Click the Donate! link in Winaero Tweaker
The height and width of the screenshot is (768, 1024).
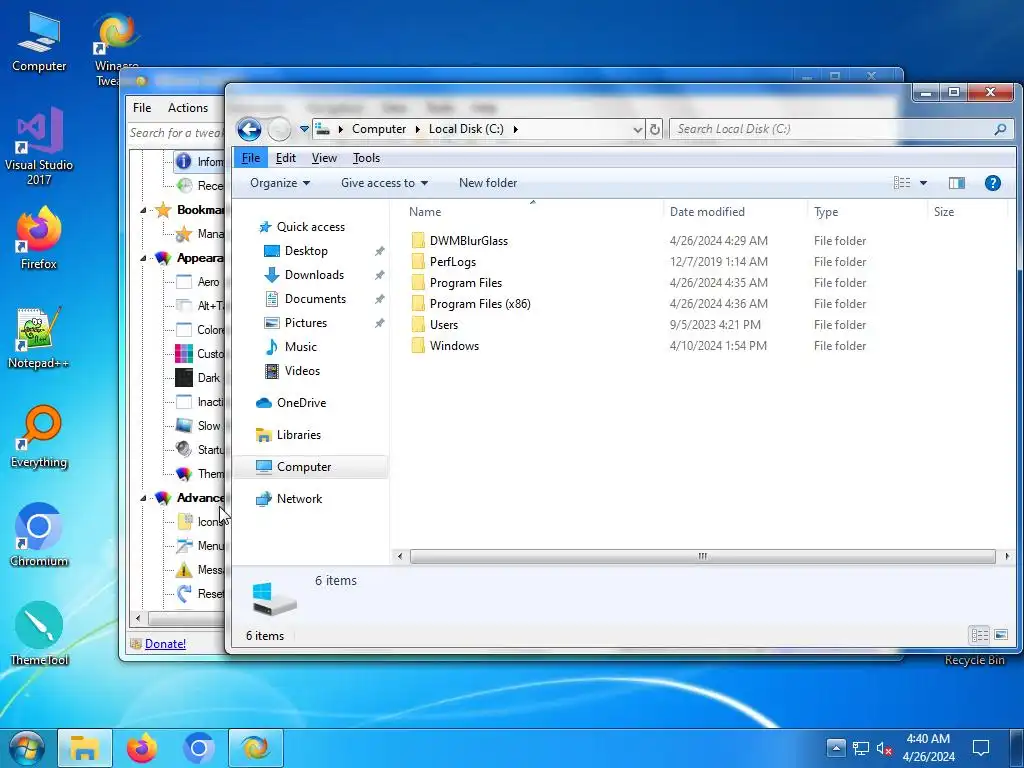coord(165,644)
